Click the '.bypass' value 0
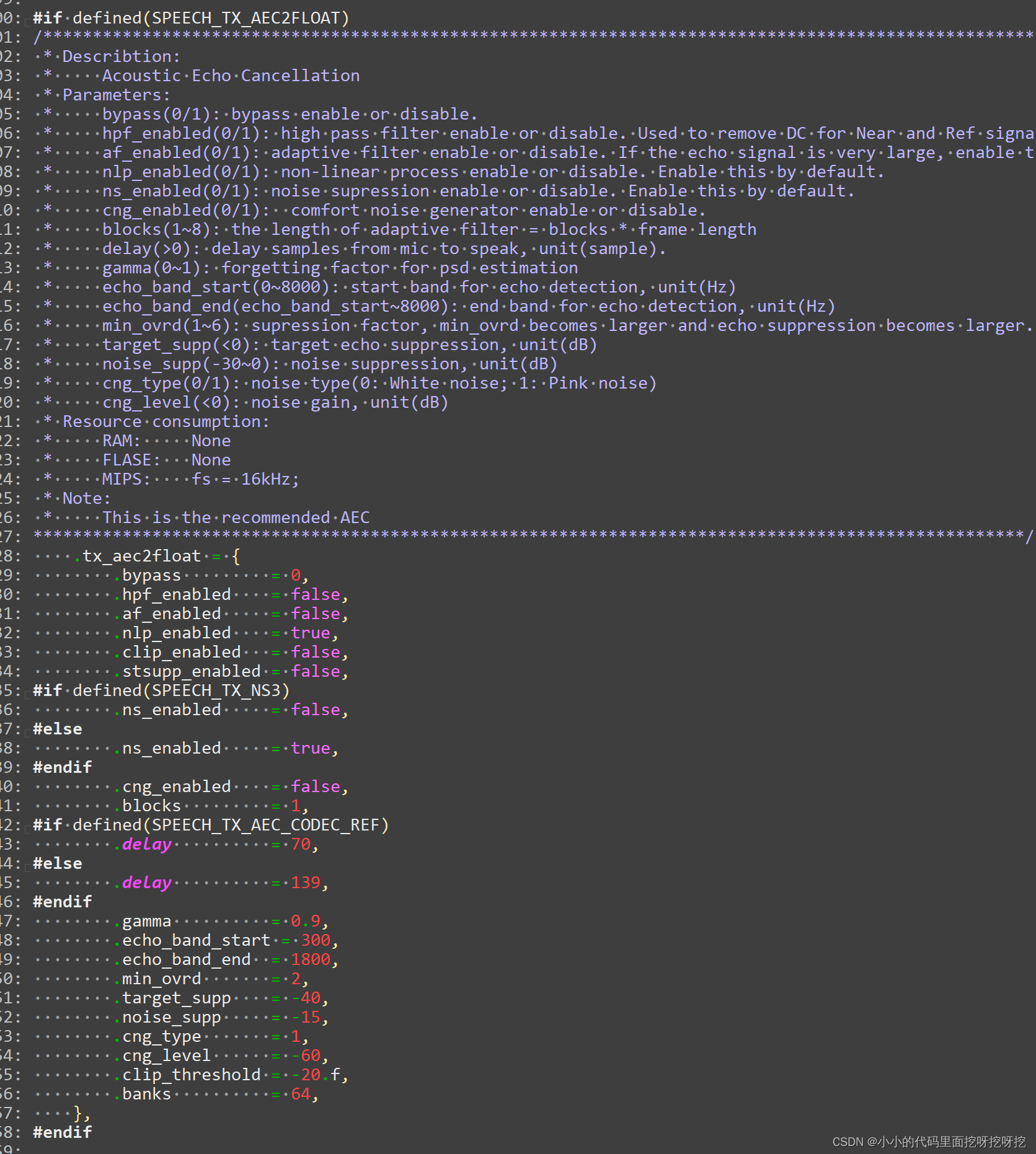 tap(296, 575)
